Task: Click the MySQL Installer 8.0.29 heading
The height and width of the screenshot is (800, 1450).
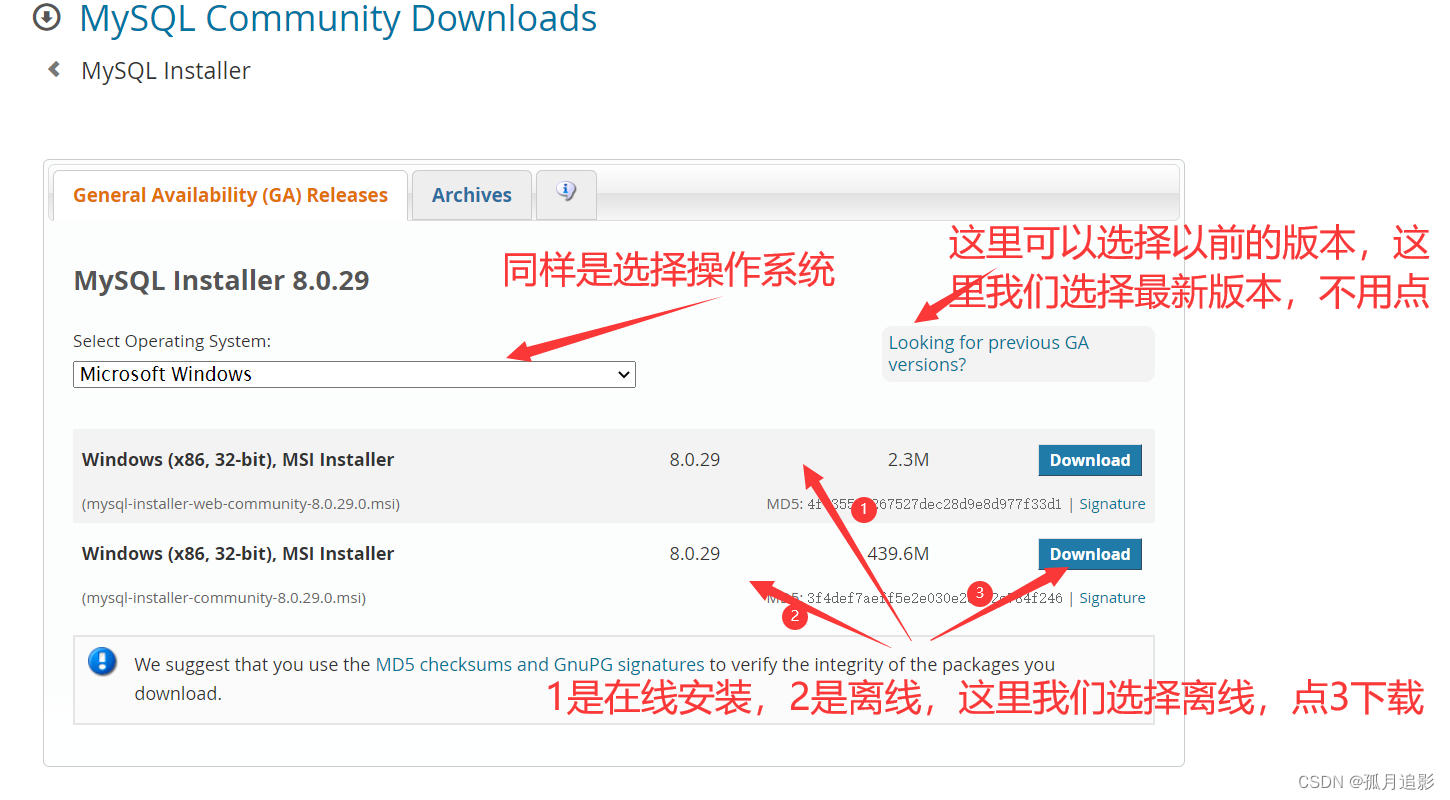Action: 221,280
